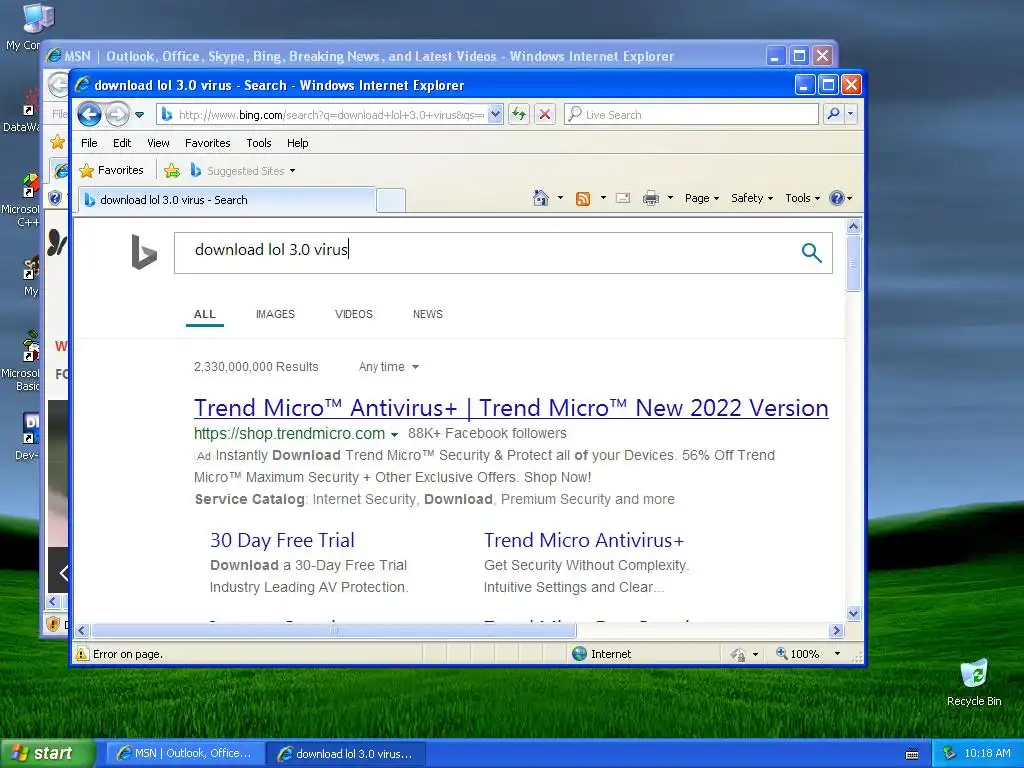The height and width of the screenshot is (768, 1024).
Task: Open the Tools menu in menu bar
Action: (259, 143)
